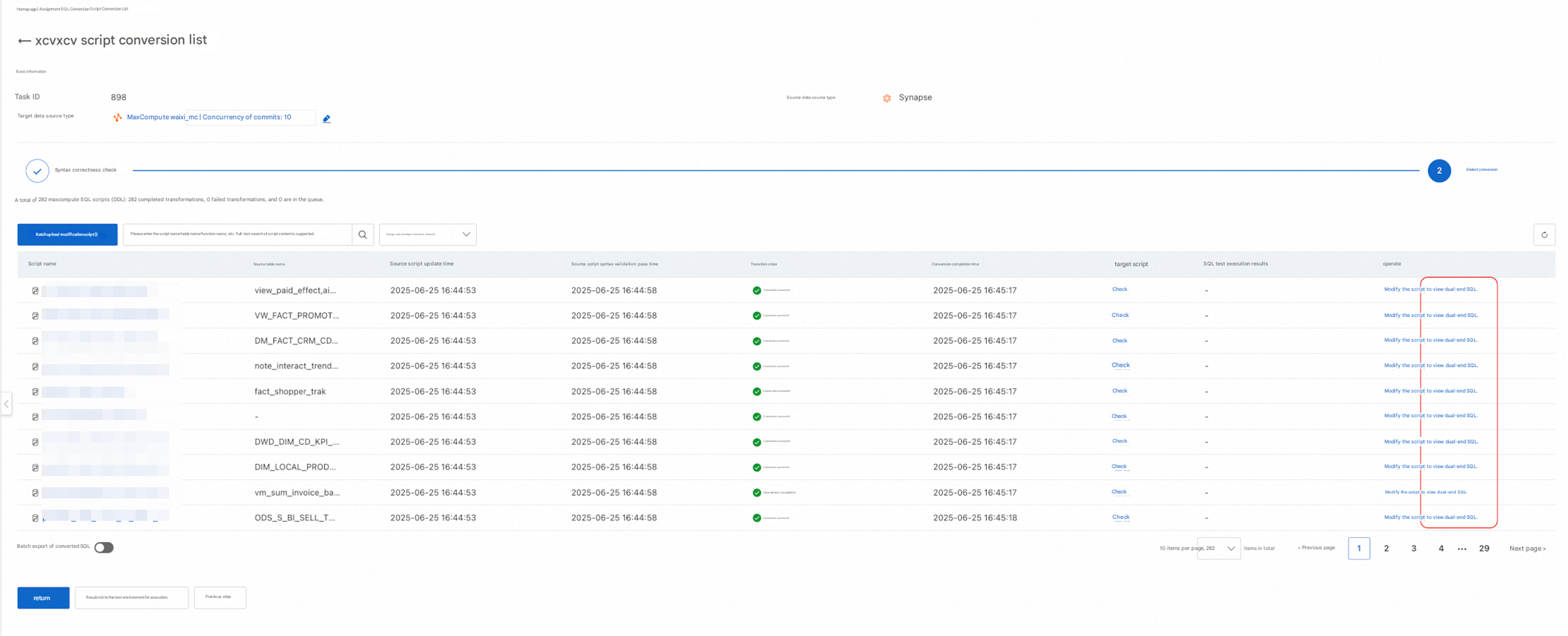This screenshot has width=1568, height=636.
Task: Click the magnifier search icon
Action: [362, 235]
